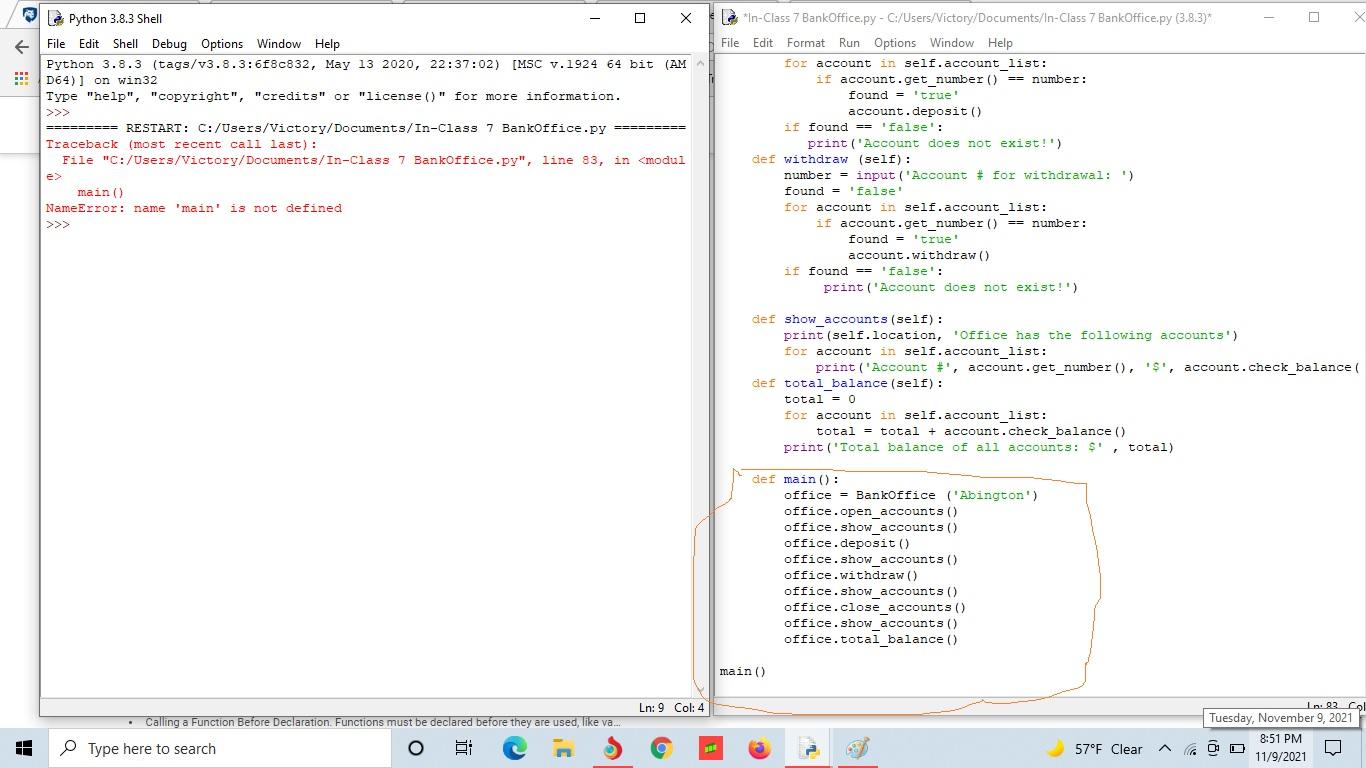1366x768 pixels.
Task: Maximize the Python Shell window
Action: 640,18
